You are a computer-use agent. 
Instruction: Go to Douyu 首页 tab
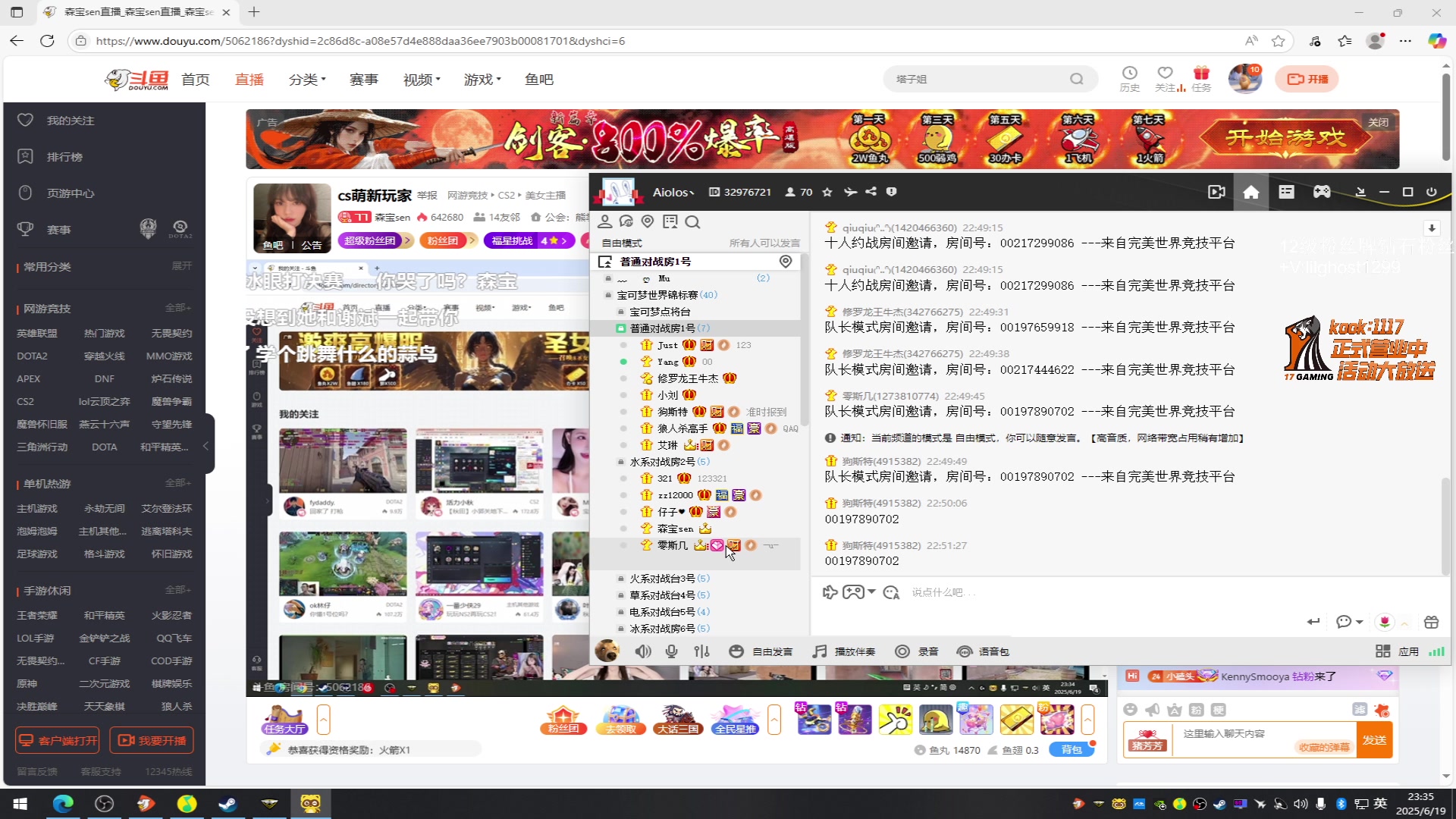(196, 80)
